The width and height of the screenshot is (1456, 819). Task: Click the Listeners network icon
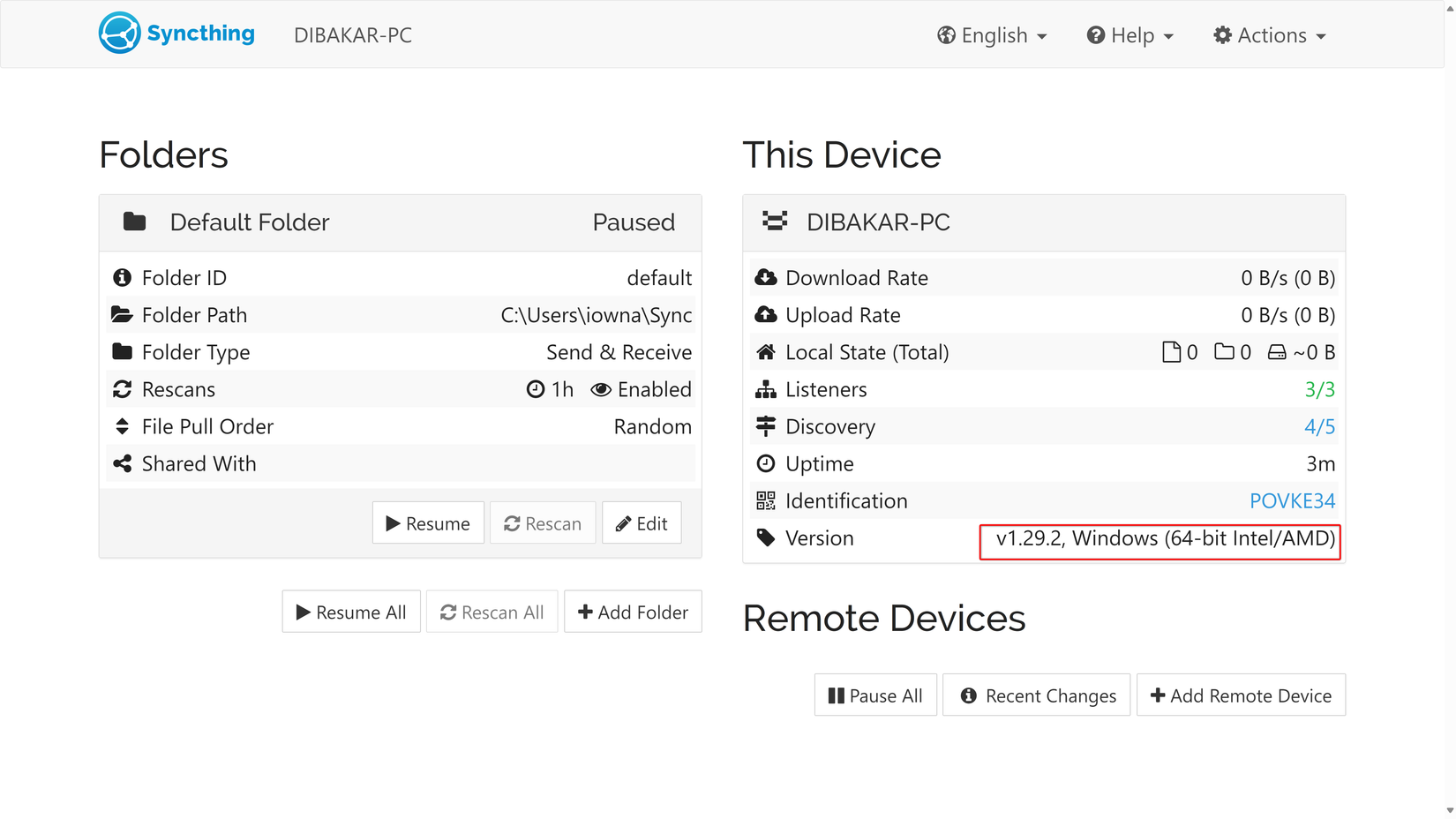tap(765, 389)
